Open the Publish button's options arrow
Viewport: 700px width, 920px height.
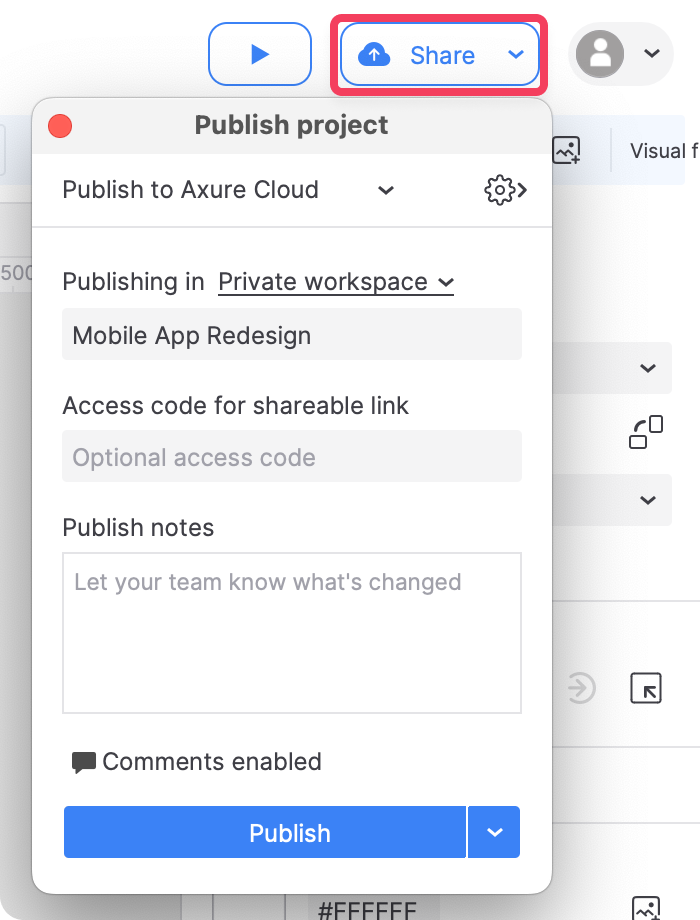tap(495, 832)
